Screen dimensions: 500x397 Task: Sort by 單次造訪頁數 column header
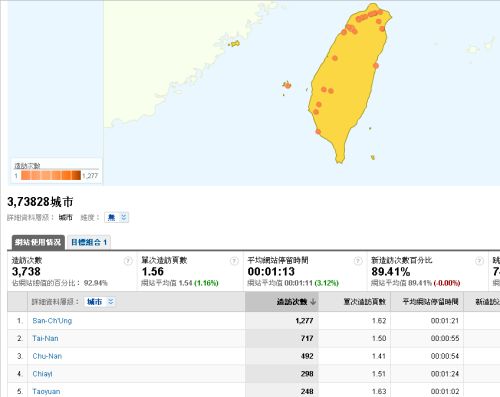pyautogui.click(x=365, y=302)
